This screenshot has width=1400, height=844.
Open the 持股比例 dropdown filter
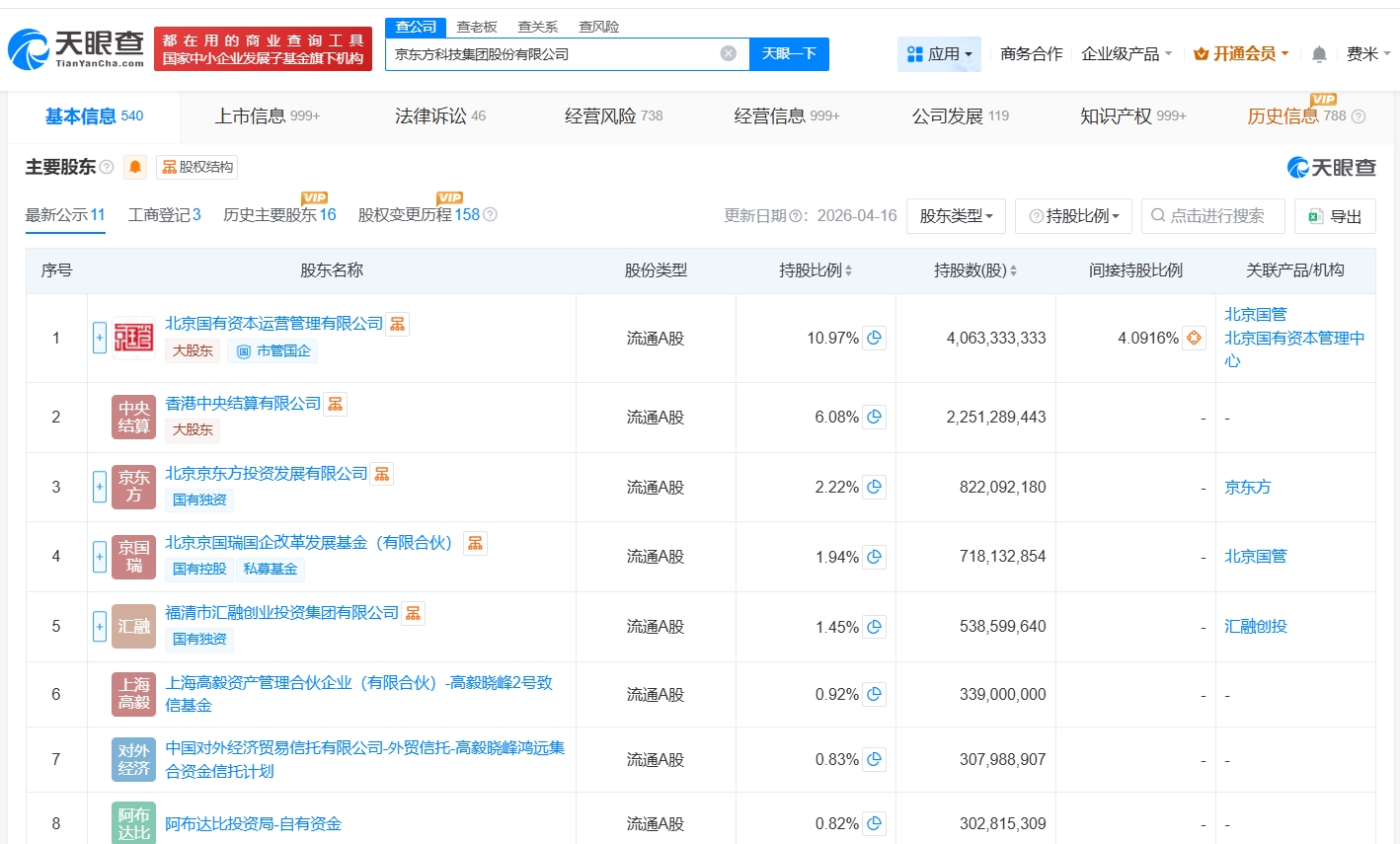(x=1074, y=215)
